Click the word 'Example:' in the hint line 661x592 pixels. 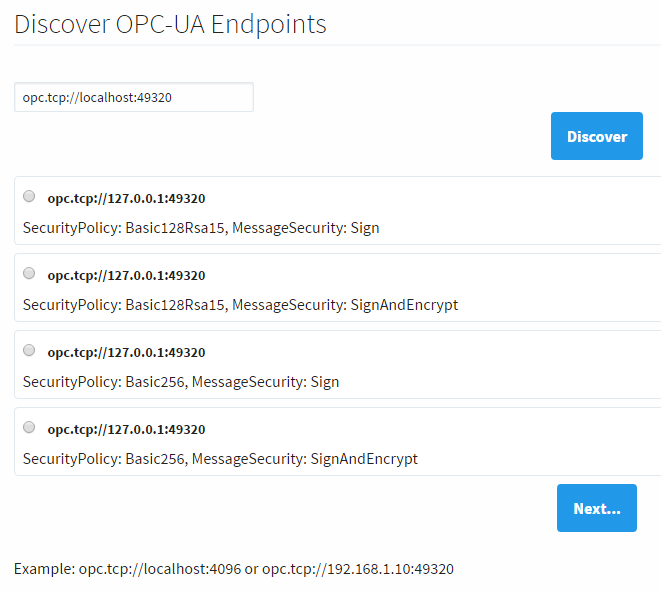(44, 569)
